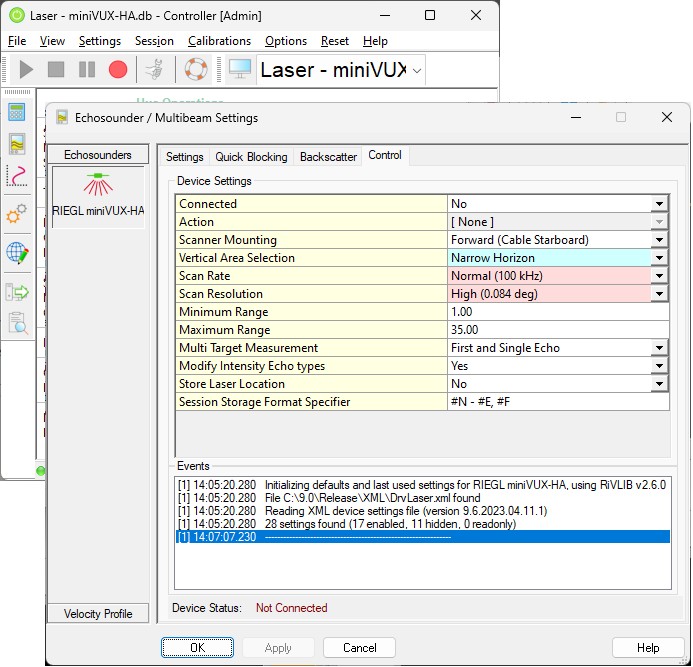
Task: Click the Pause toolbar icon
Action: point(87,70)
